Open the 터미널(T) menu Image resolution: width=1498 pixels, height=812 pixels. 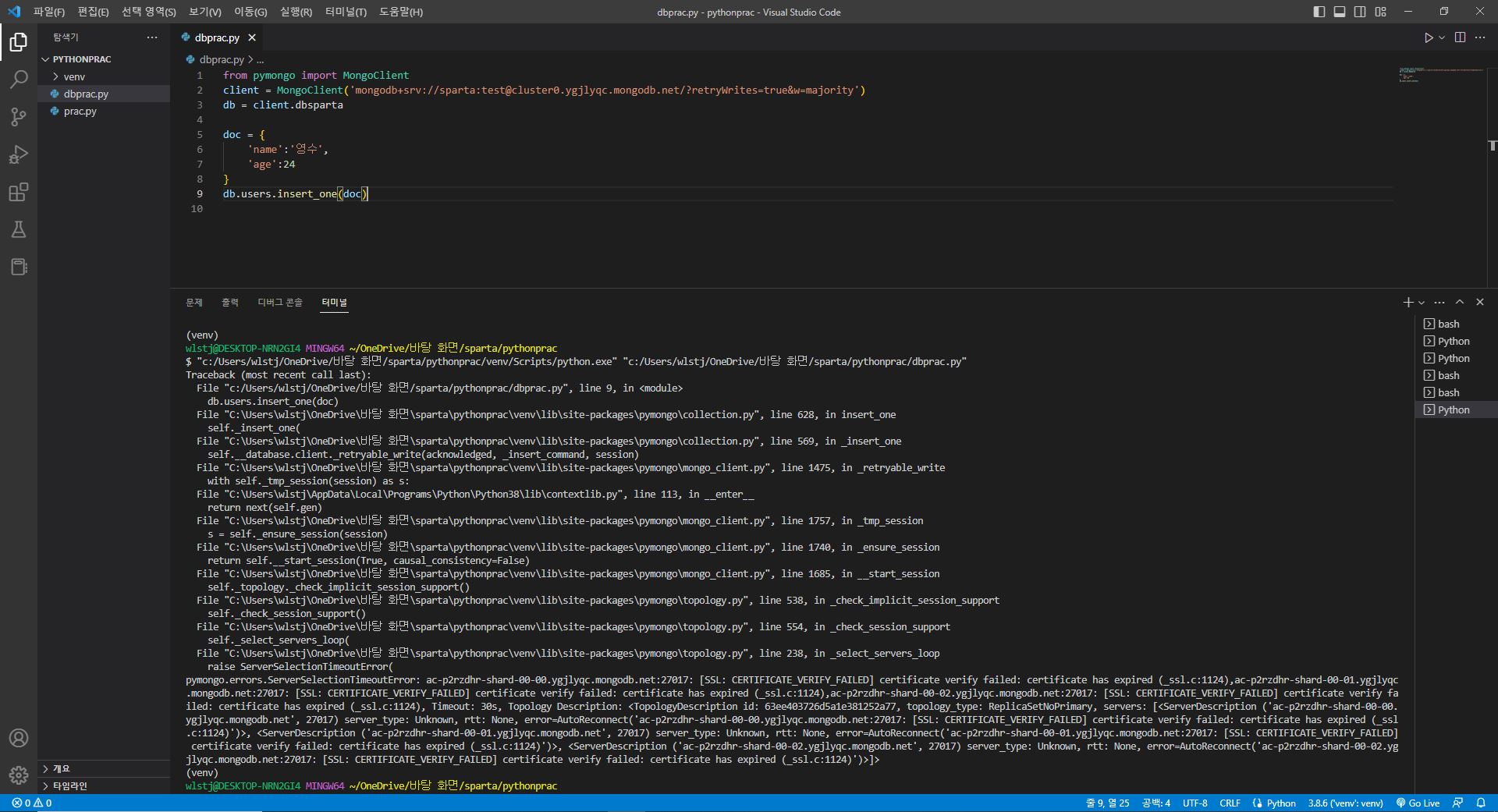coord(346,12)
